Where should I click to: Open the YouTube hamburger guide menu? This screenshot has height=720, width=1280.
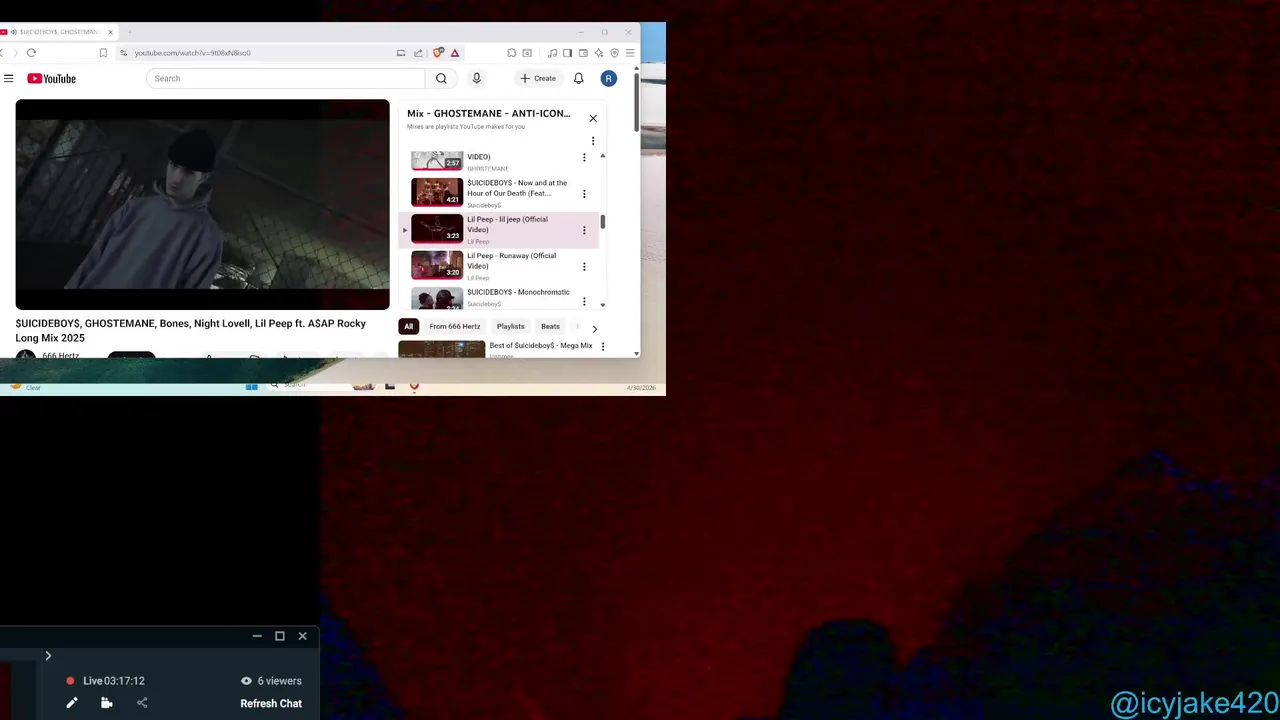9,78
